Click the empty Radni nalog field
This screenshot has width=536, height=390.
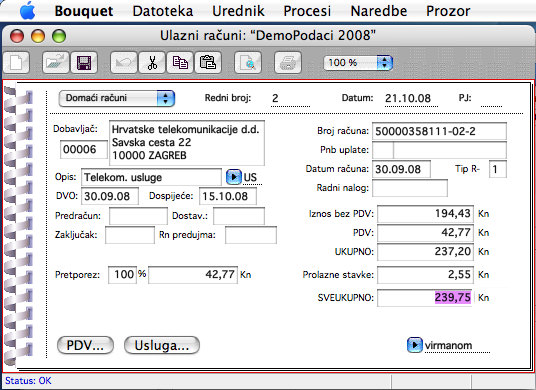pyautogui.click(x=410, y=188)
